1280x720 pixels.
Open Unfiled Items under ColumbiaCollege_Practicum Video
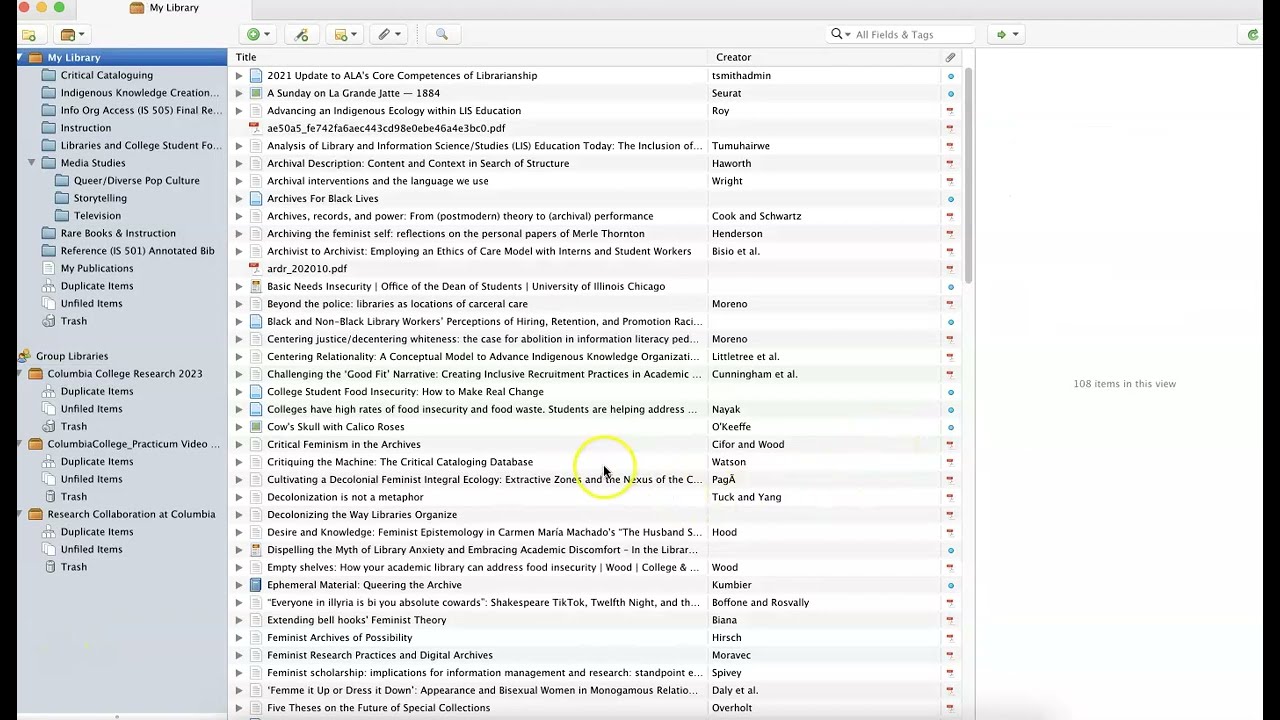[91, 479]
